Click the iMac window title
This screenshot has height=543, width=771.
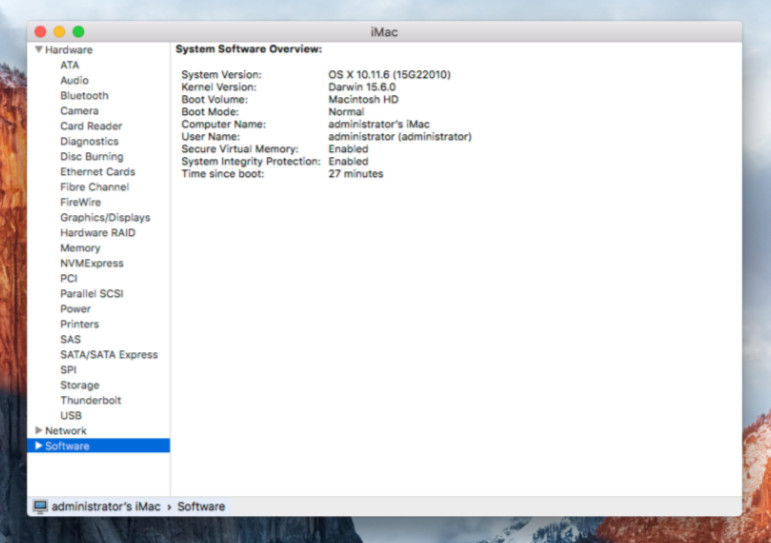tap(384, 32)
